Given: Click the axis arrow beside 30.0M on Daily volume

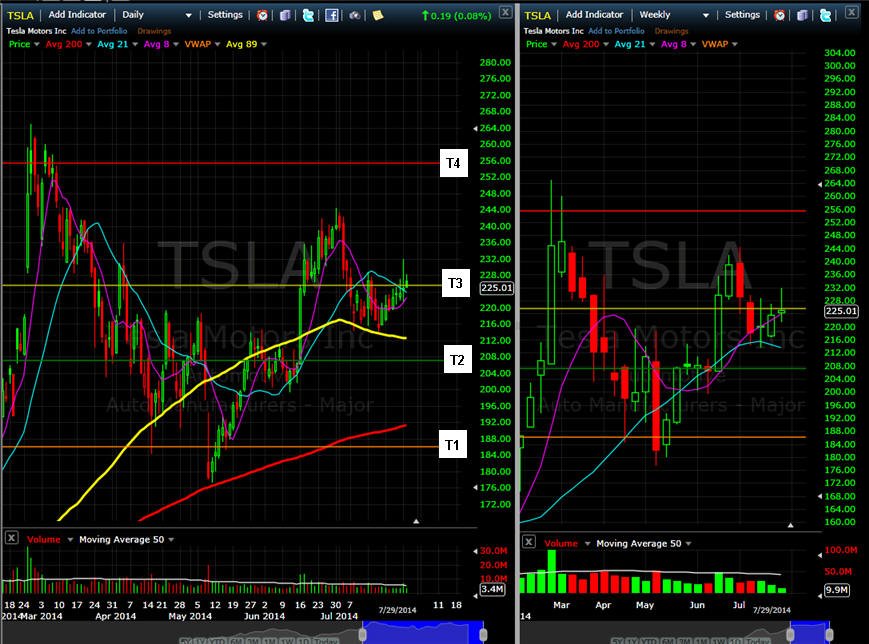Looking at the screenshot, I should 475,551.
